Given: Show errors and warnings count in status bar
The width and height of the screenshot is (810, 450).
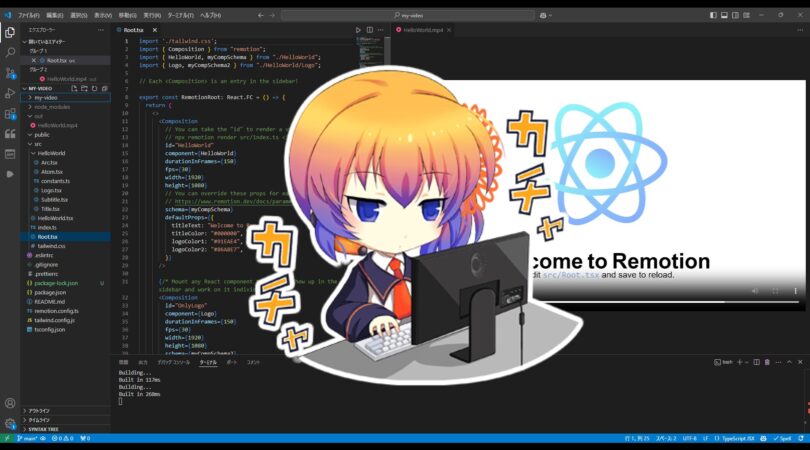Looking at the screenshot, I should [63, 439].
